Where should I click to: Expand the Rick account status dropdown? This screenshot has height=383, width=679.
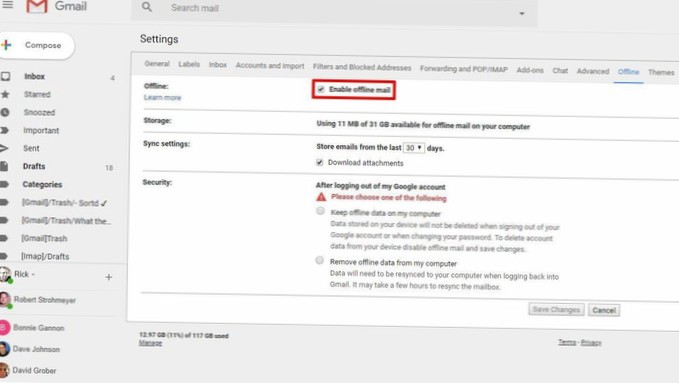[33, 274]
